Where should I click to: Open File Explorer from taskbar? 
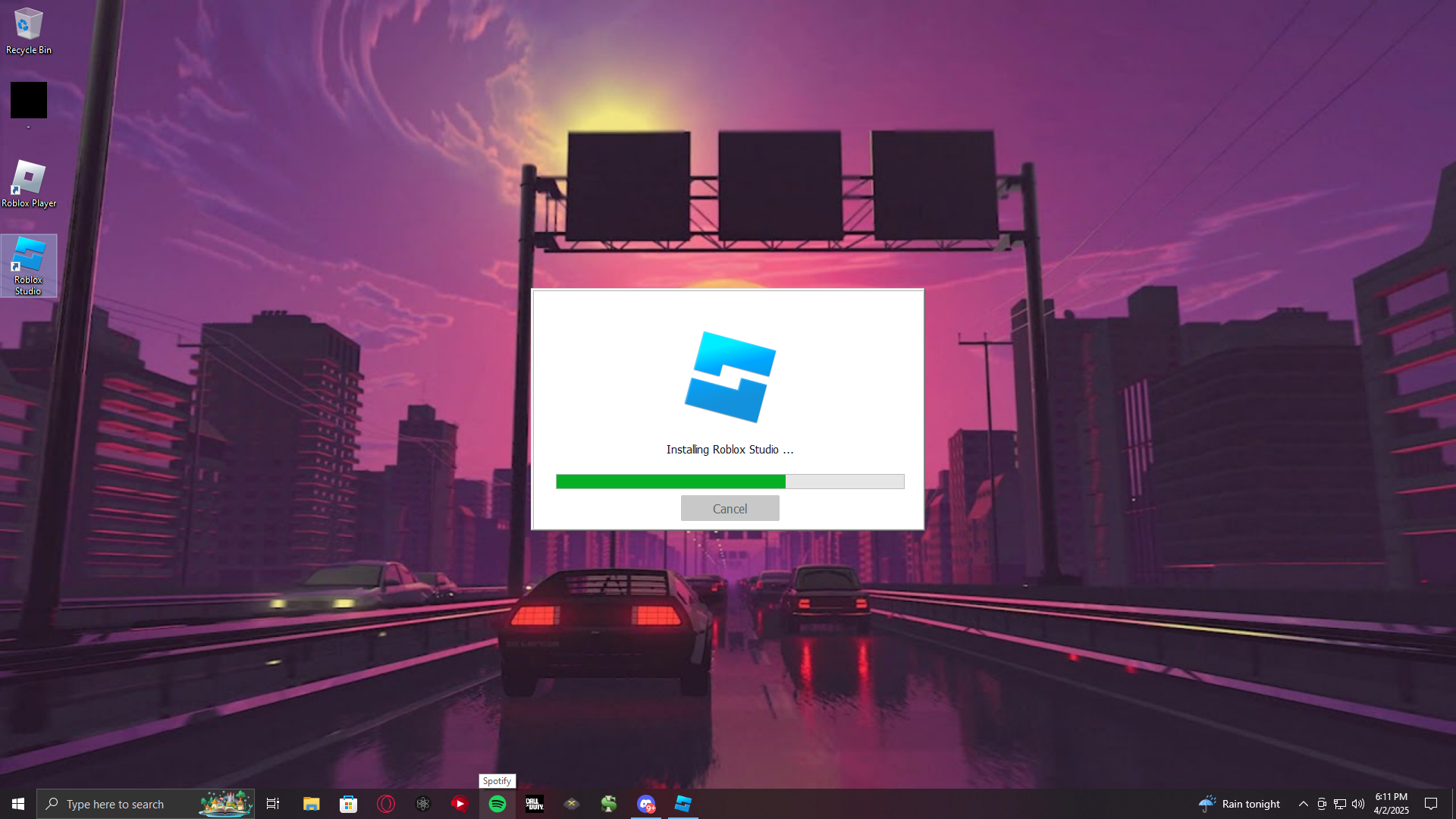click(311, 804)
